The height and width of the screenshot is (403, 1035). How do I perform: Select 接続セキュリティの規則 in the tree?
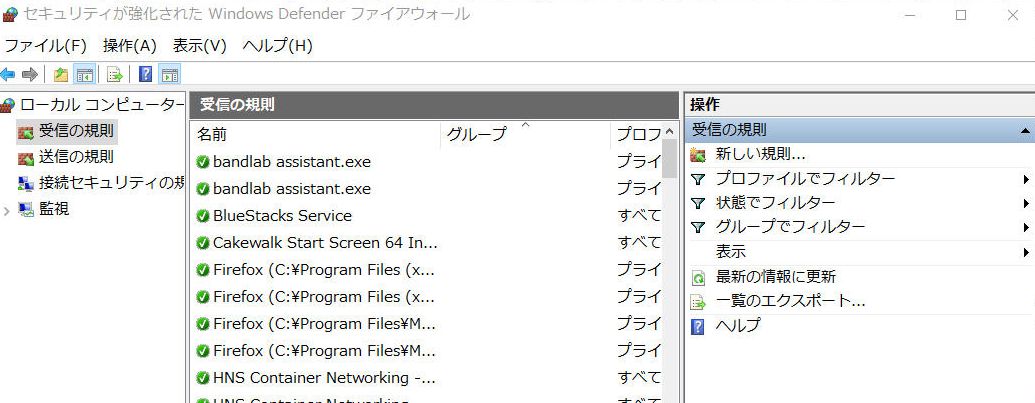click(112, 183)
